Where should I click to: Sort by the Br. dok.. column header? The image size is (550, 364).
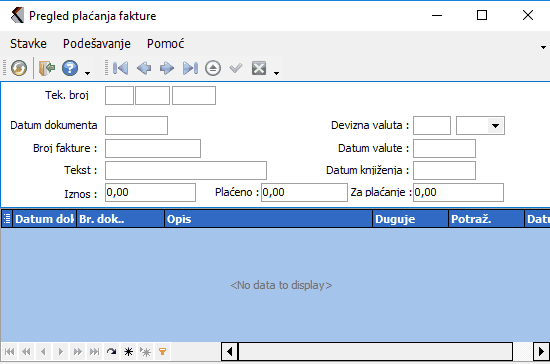point(121,219)
